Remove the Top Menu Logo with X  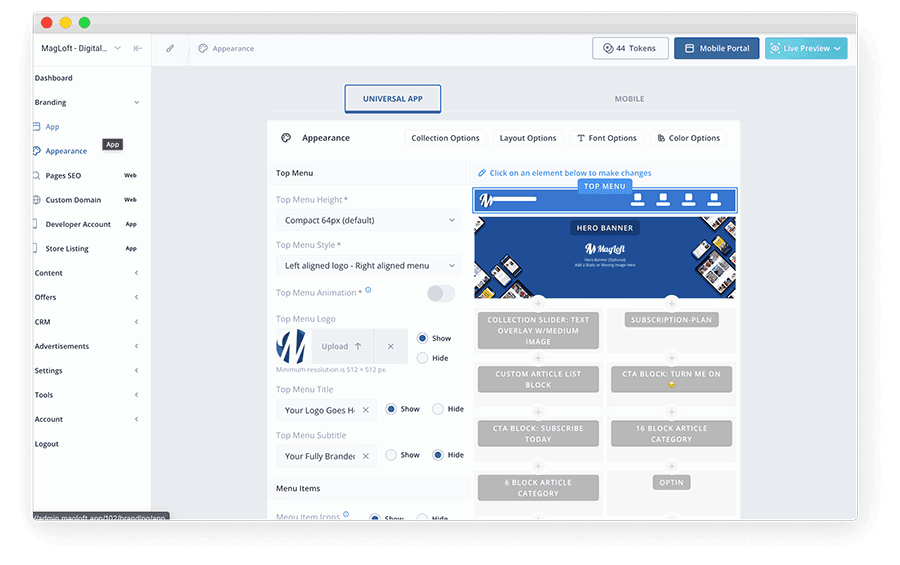(x=391, y=346)
